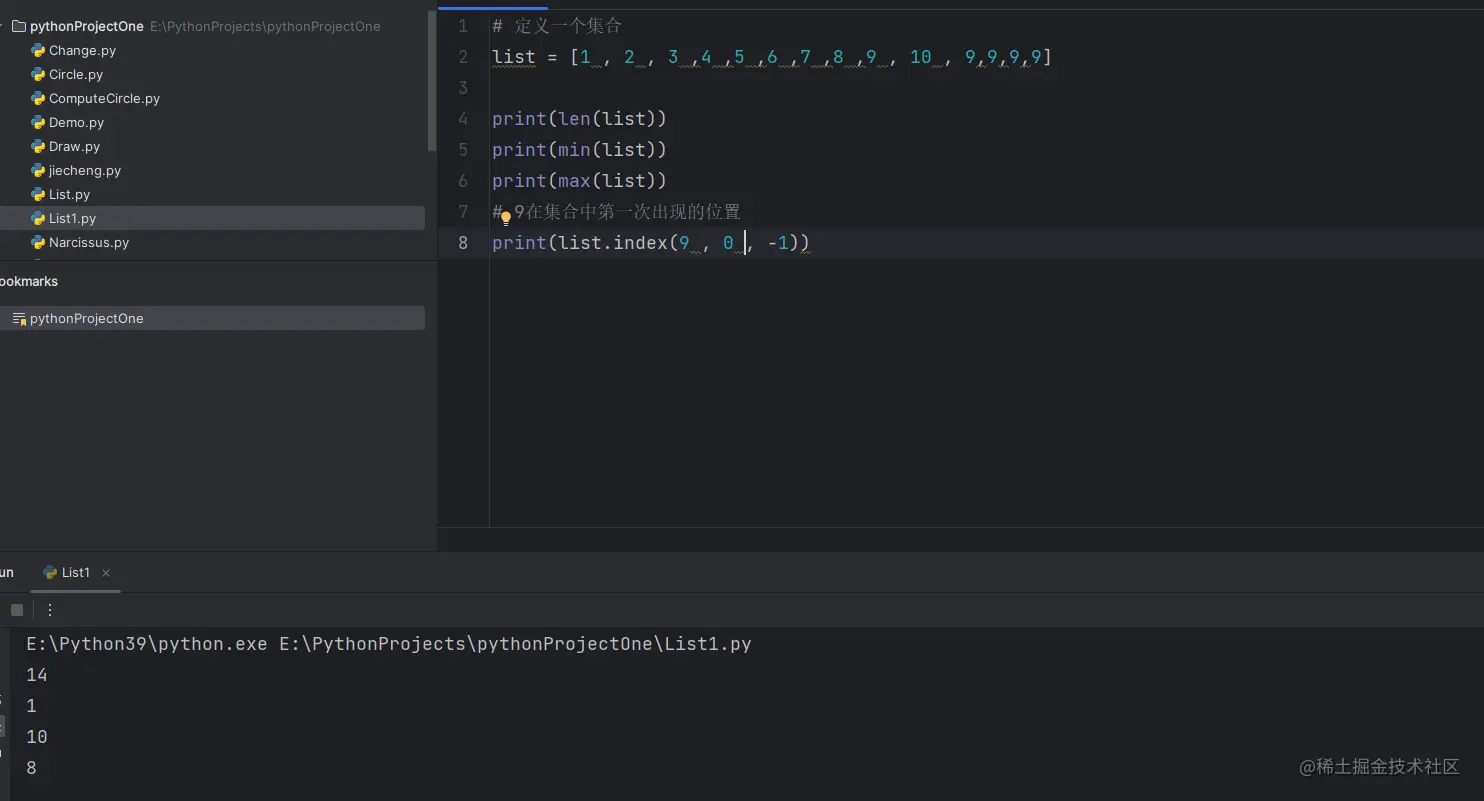
Task: Click the Python icon beside Draw.py
Action: [38, 146]
